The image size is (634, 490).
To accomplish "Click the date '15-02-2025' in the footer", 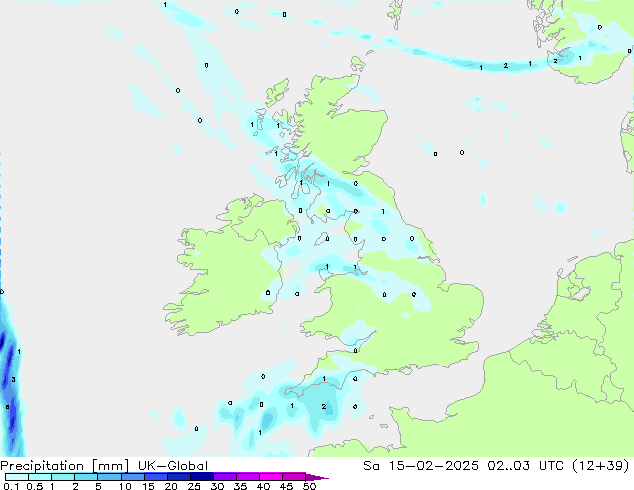I will coord(433,466).
